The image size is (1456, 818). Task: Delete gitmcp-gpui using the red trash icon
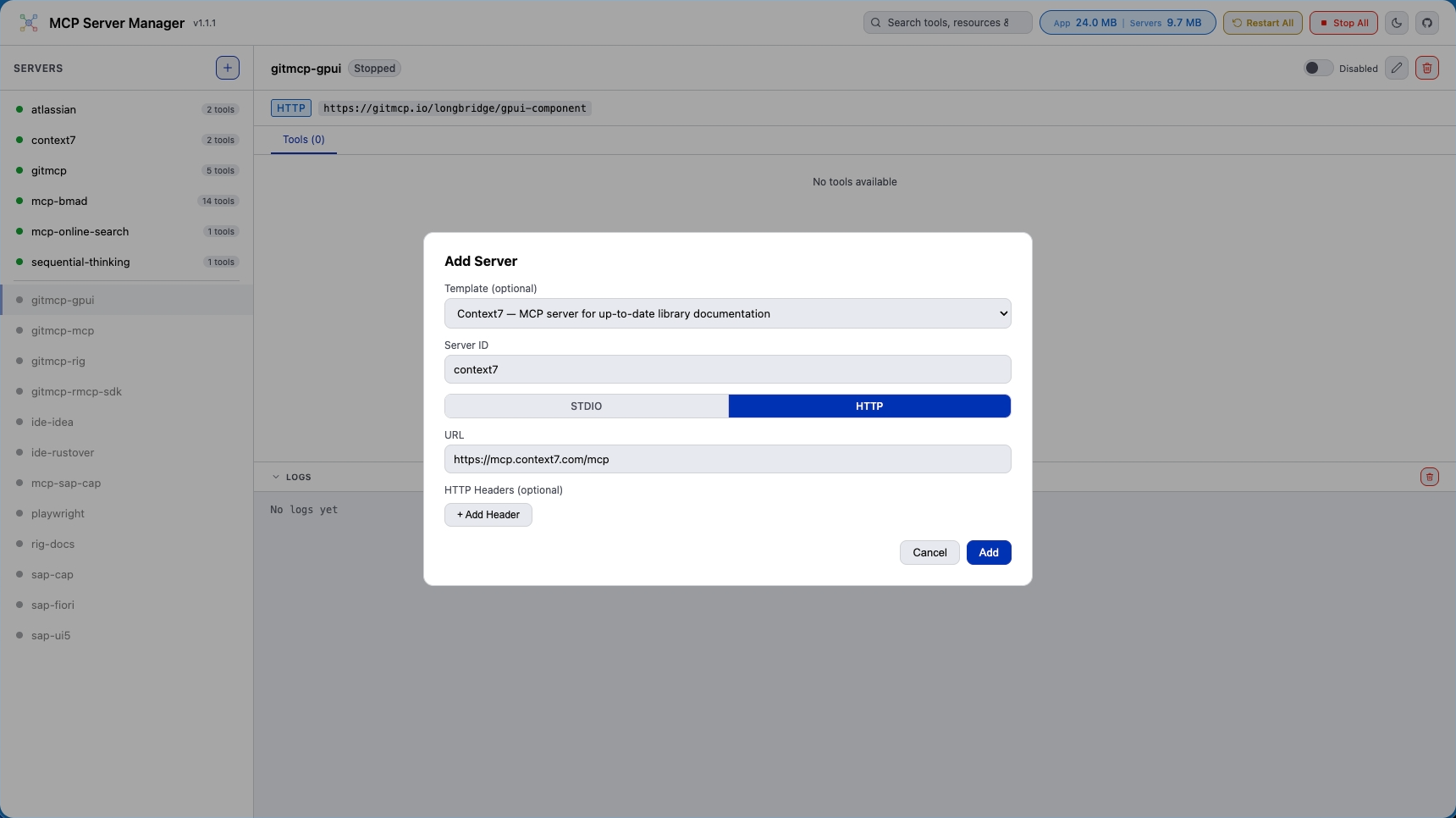[x=1429, y=68]
